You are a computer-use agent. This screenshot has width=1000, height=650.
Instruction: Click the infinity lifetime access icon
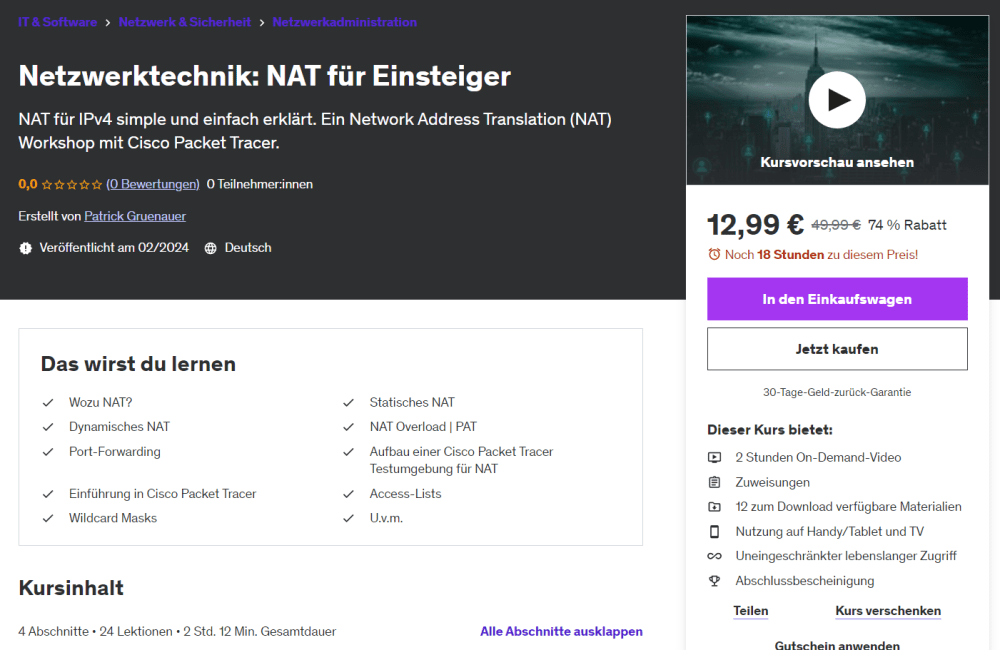click(714, 556)
